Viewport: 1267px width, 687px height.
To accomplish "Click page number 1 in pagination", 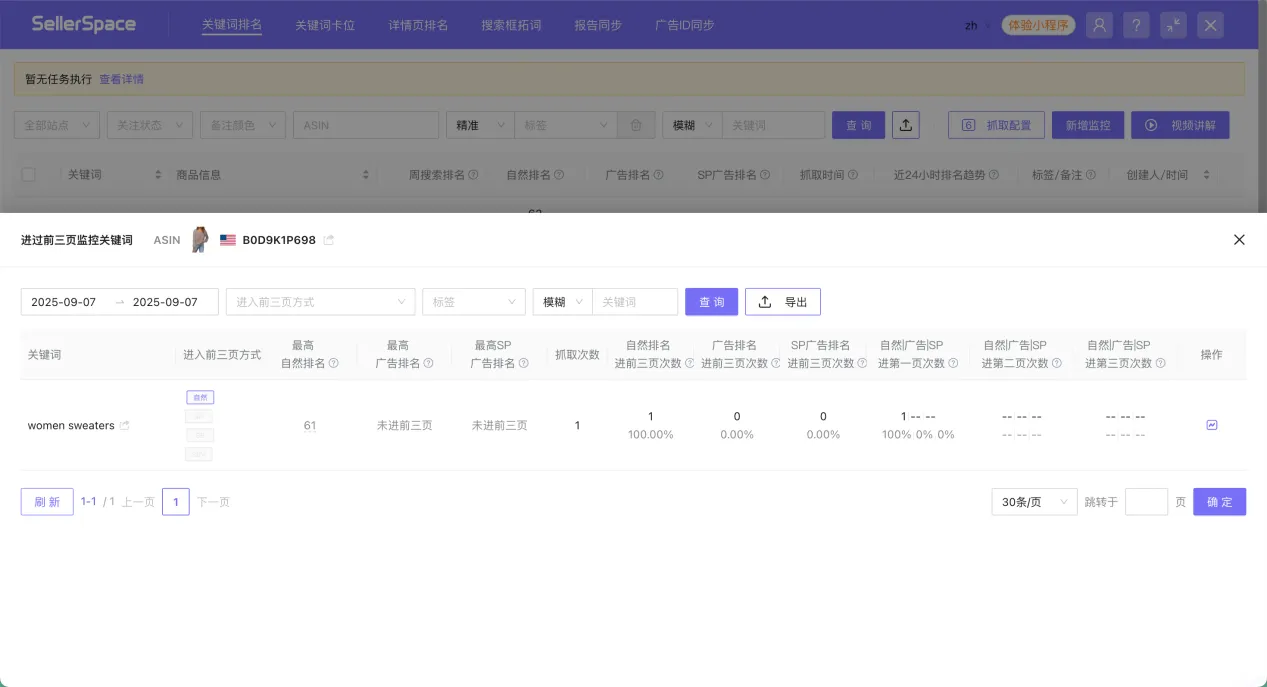I will tap(176, 502).
